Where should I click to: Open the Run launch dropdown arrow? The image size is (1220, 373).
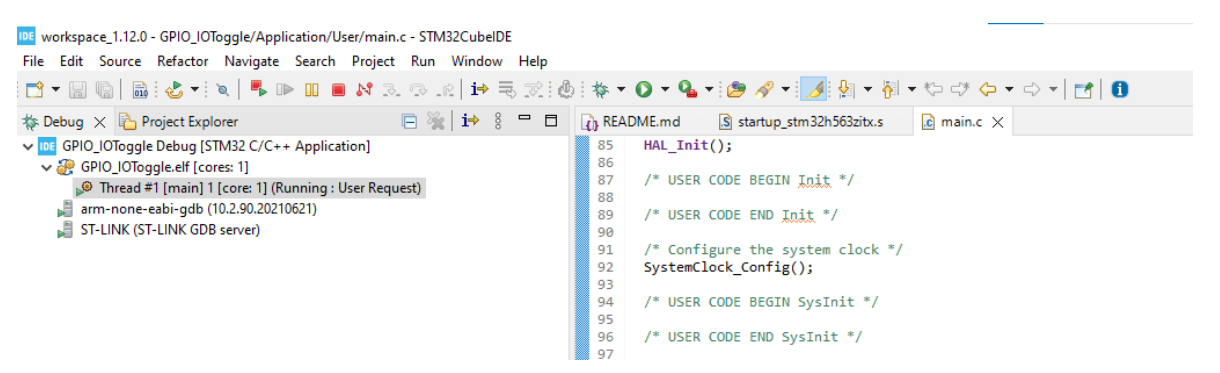[665, 90]
